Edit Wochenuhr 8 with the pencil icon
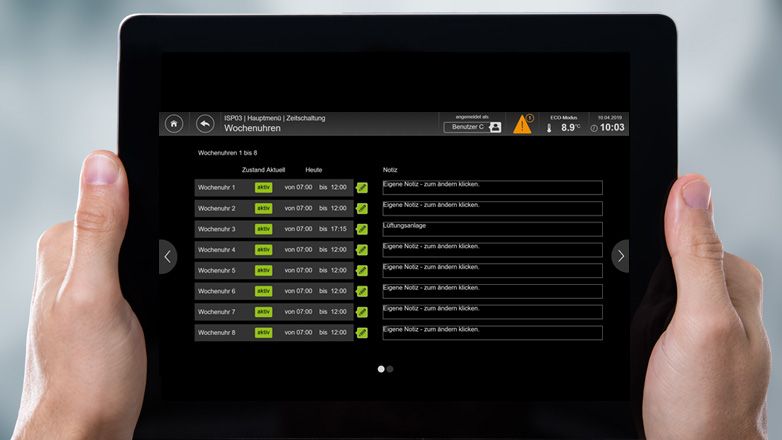 [362, 332]
